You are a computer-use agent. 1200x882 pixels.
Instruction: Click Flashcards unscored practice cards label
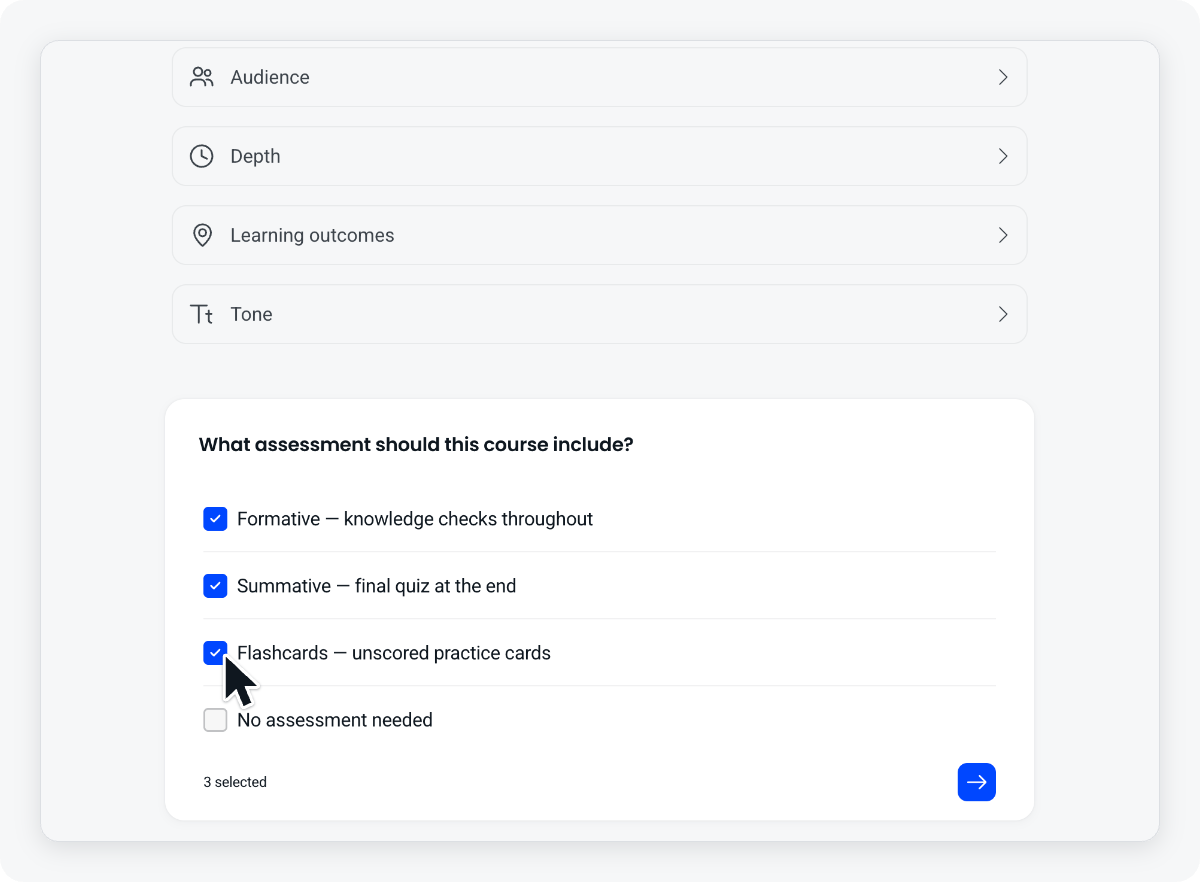394,653
